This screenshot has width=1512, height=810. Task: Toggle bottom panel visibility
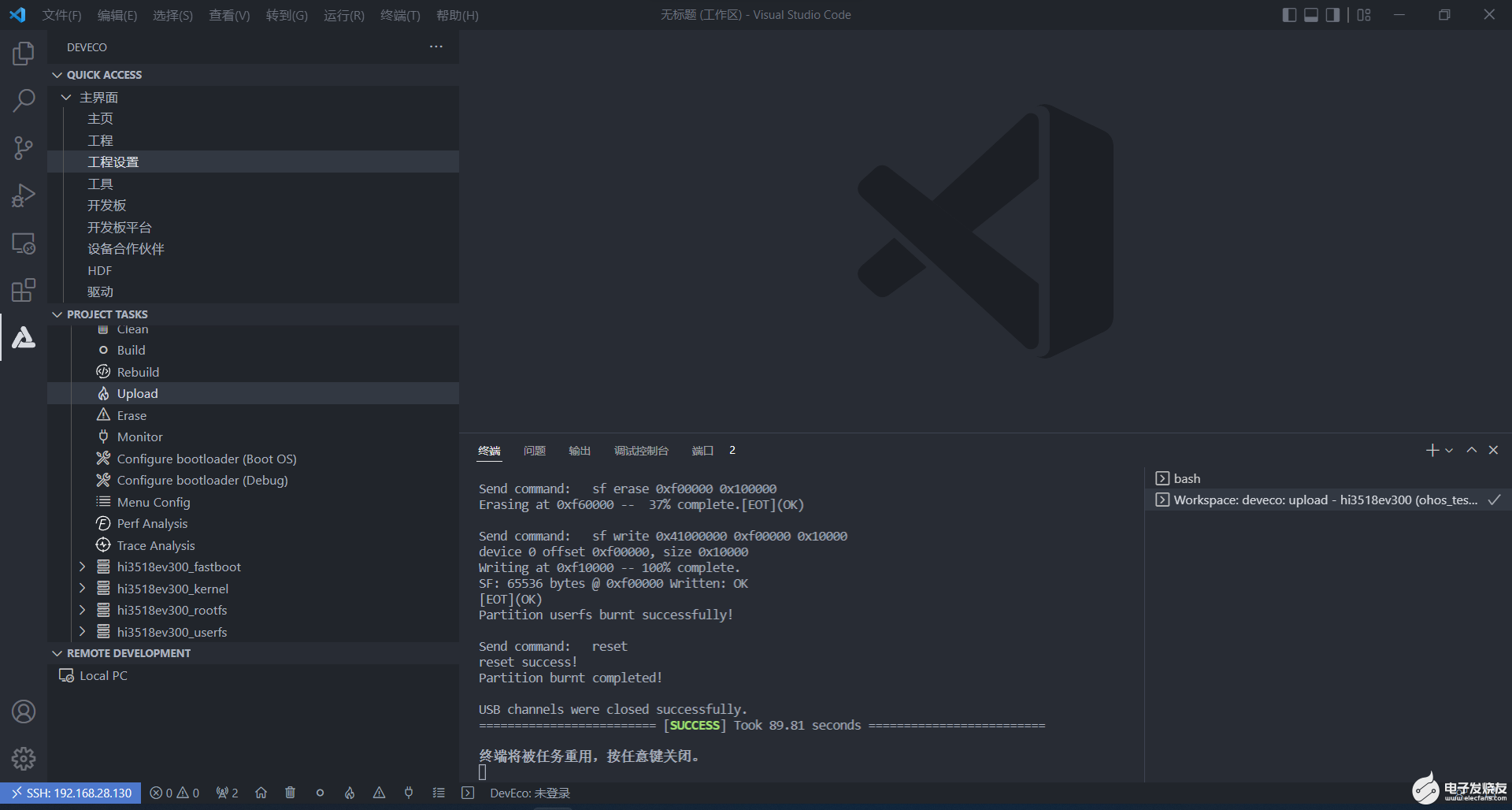point(1311,15)
